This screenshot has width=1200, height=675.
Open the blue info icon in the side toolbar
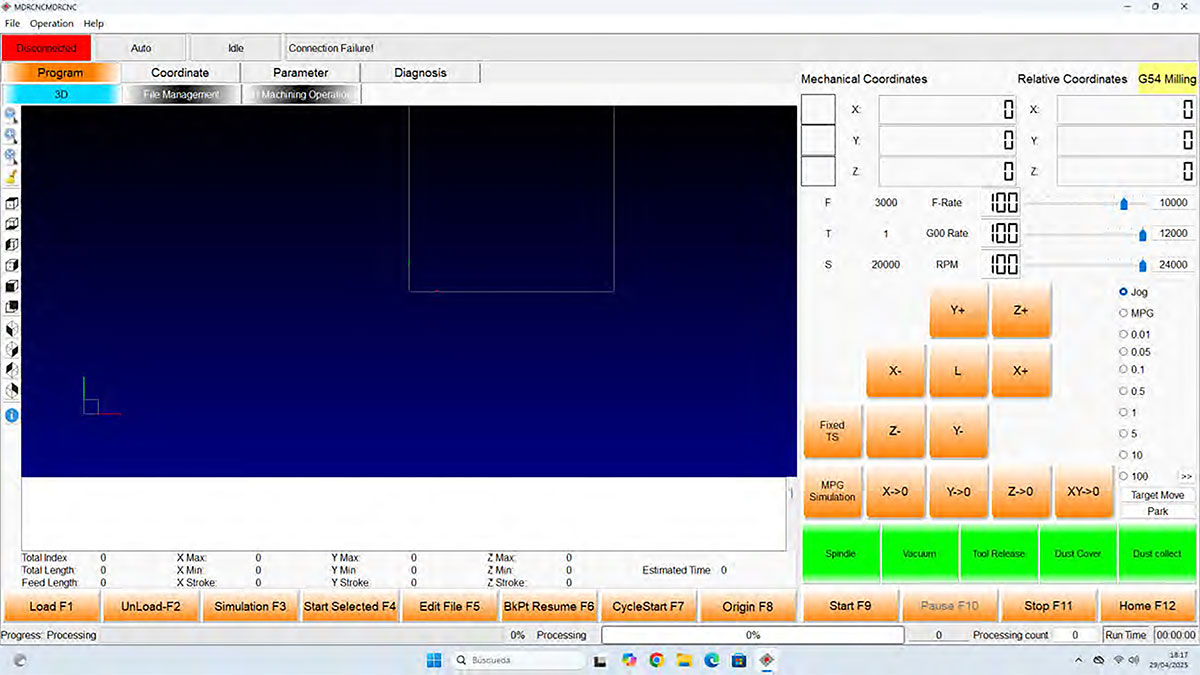[12, 414]
